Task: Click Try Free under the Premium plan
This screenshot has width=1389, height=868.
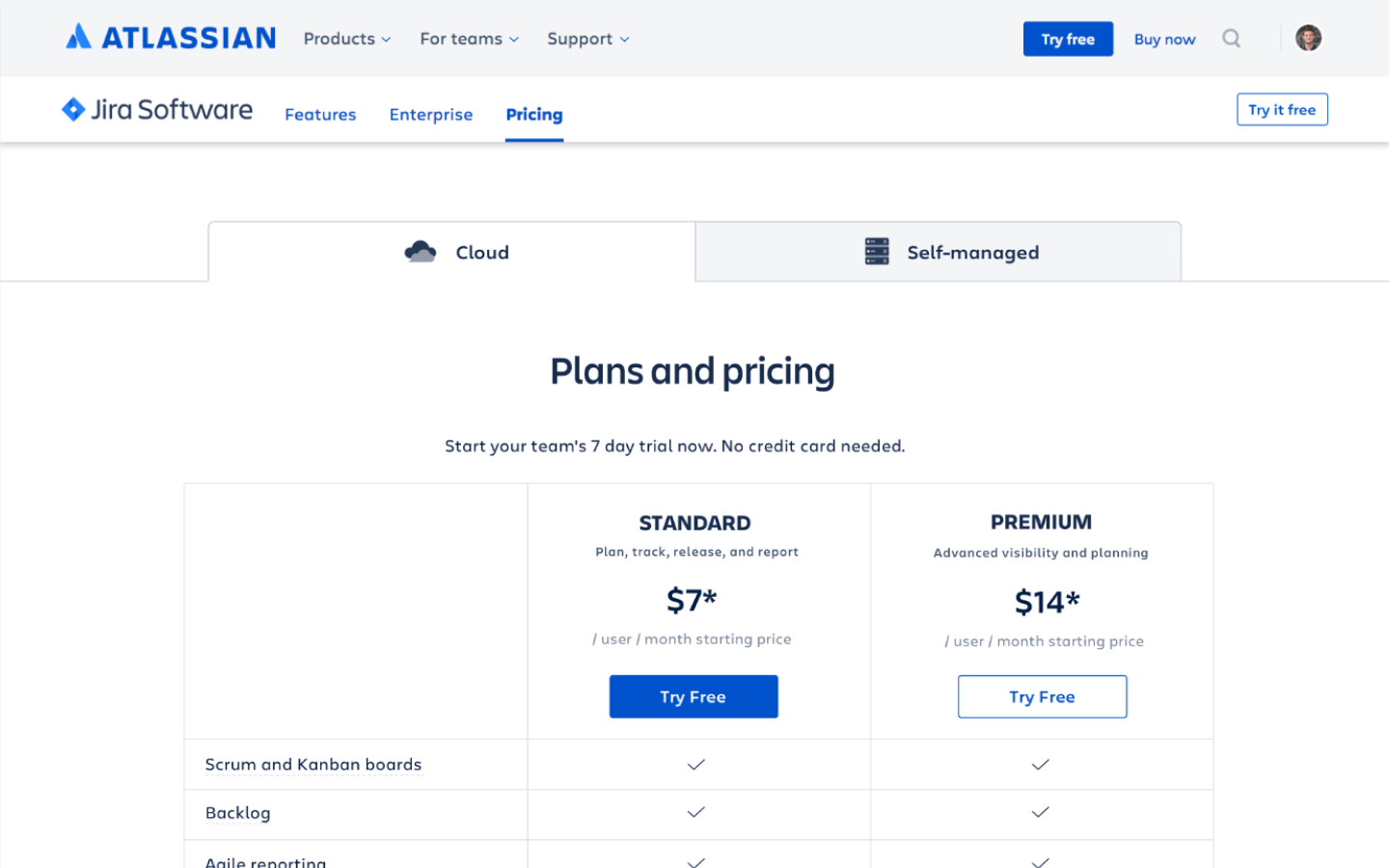Action: point(1042,696)
